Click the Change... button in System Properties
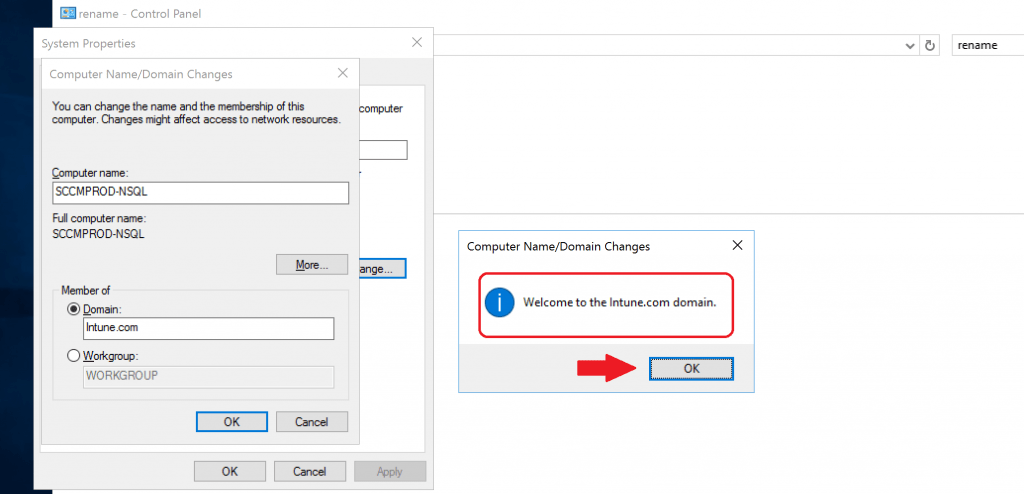The height and width of the screenshot is (494, 1024). pyautogui.click(x=383, y=268)
